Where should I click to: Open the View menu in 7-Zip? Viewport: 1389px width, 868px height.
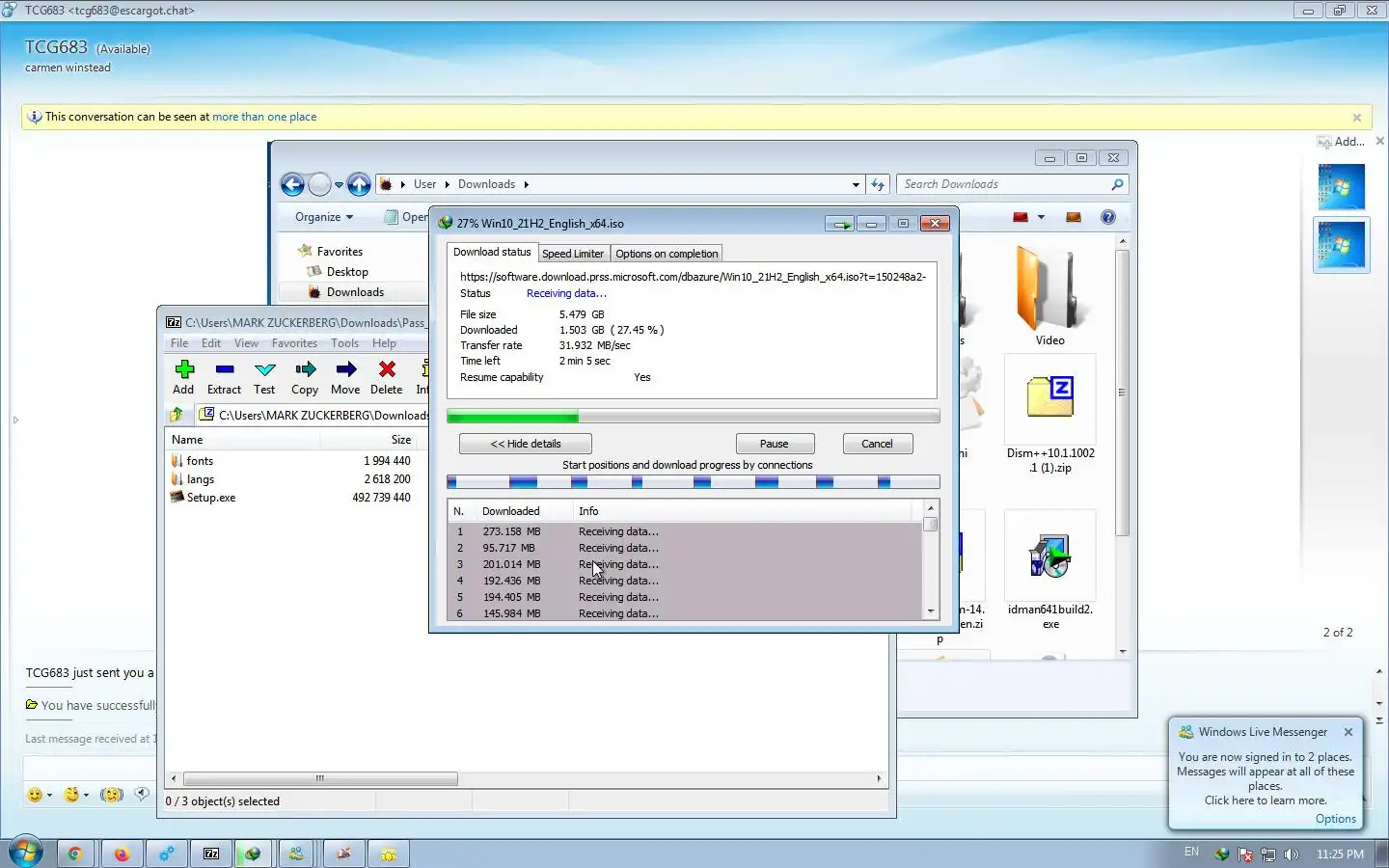246,343
